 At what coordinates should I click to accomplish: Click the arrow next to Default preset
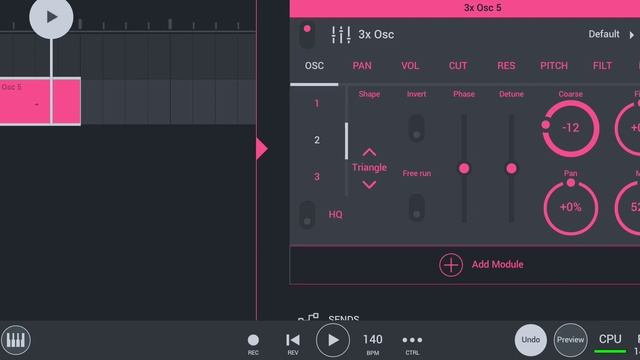[631, 35]
